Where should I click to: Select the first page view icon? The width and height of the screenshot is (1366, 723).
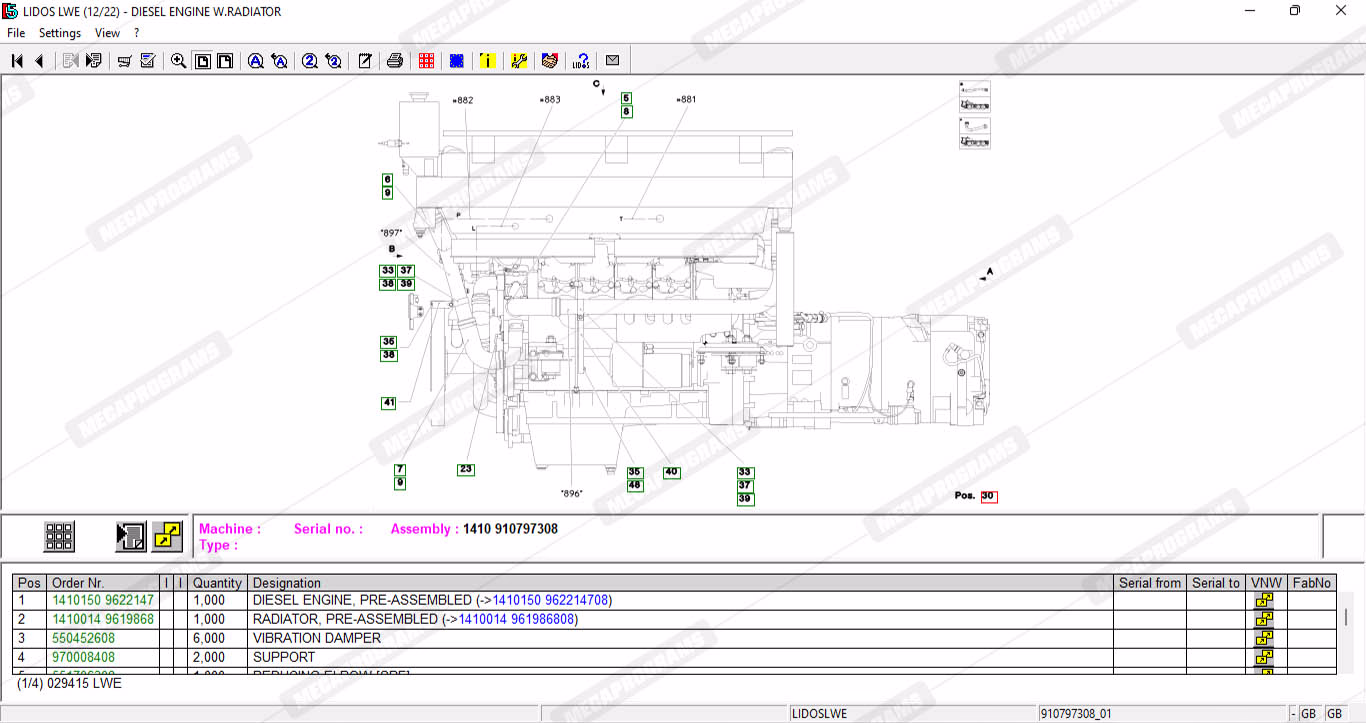click(x=202, y=61)
